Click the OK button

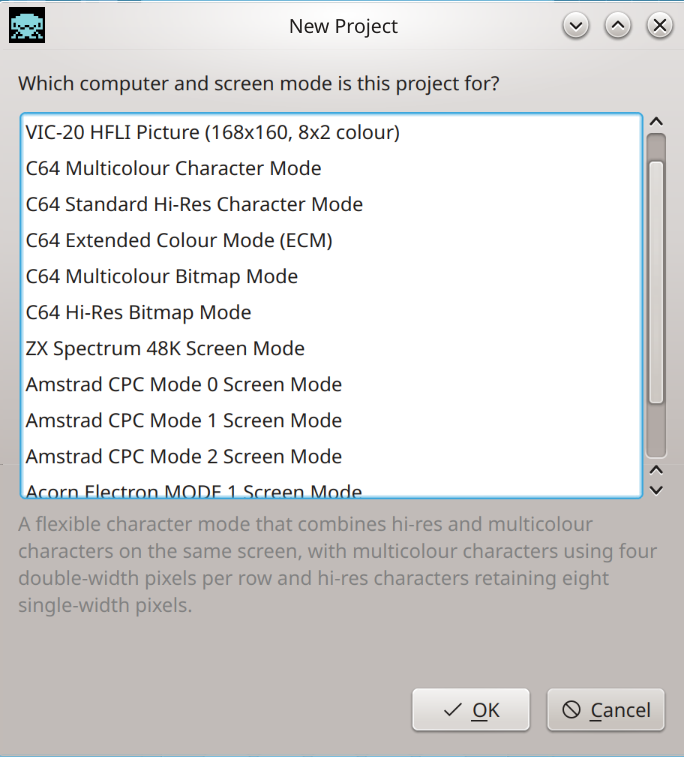tap(471, 710)
